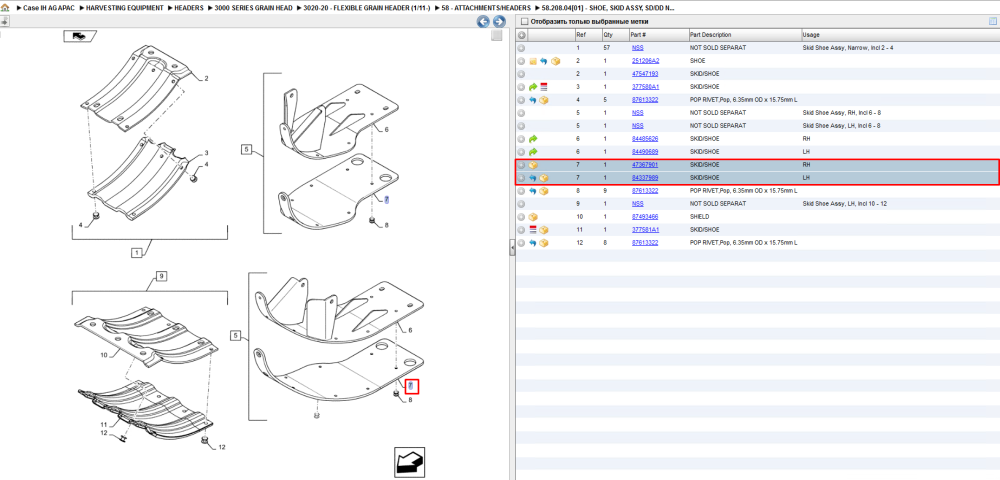Click the box icon for part 47367901

[x=533, y=164]
